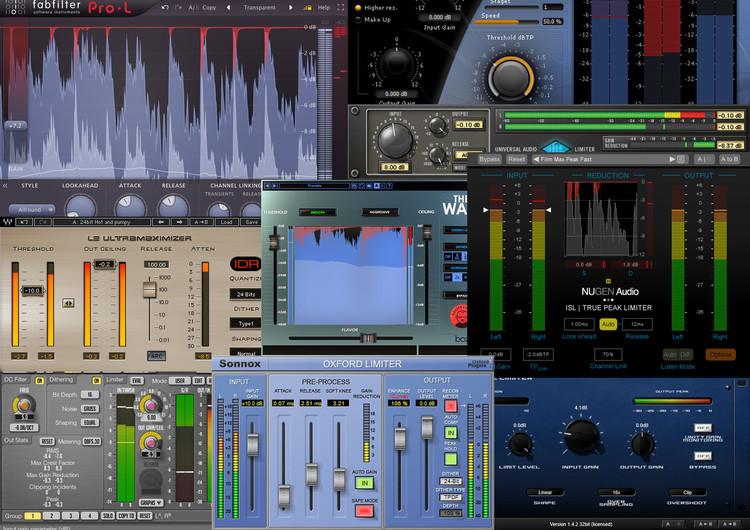Click next preset arrow in NUGEN ISL toolbar
This screenshot has height=530, width=750.
672,159
